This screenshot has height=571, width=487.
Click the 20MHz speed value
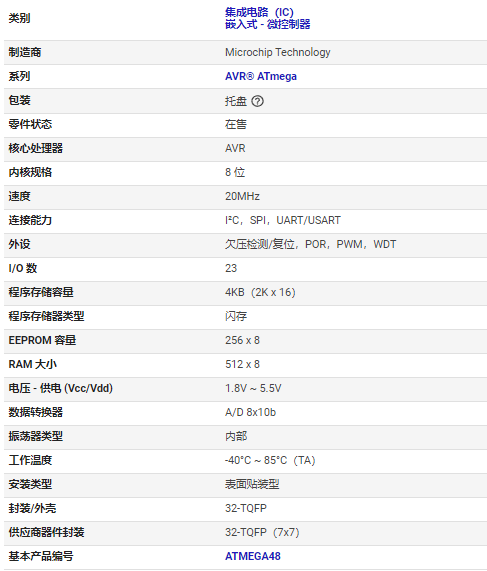click(x=242, y=196)
